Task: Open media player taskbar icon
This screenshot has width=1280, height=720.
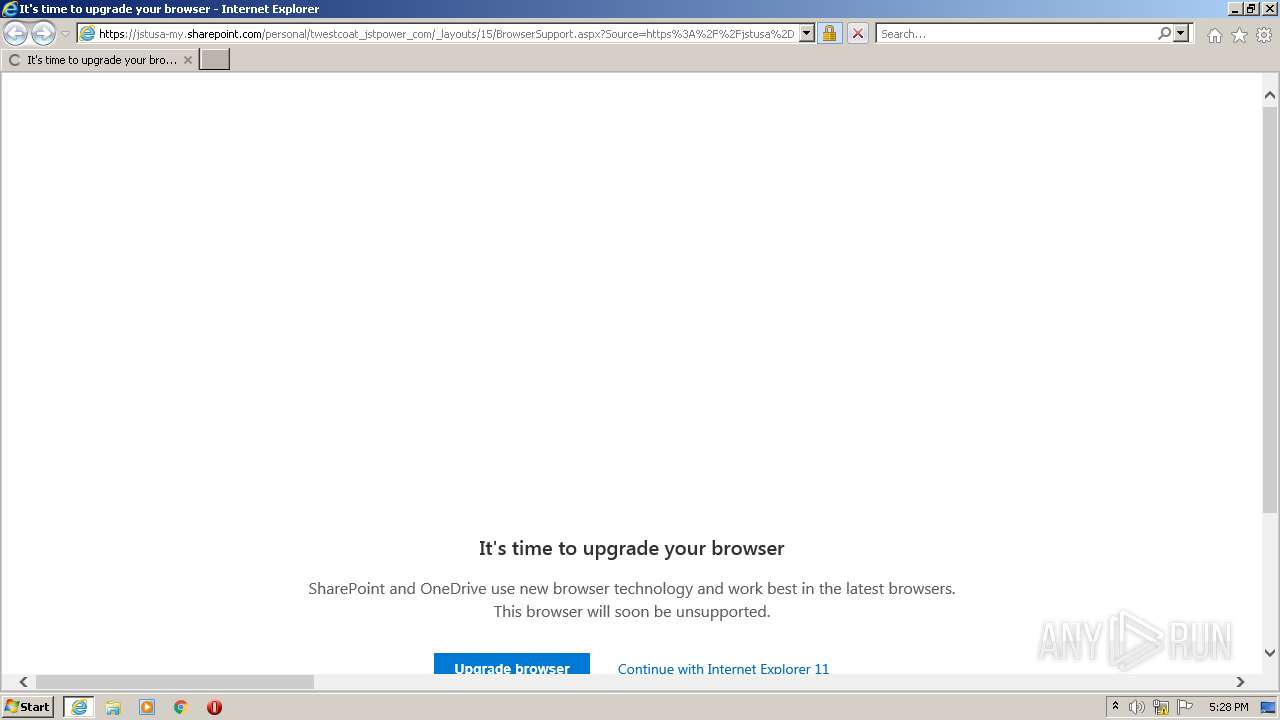Action: (147, 707)
